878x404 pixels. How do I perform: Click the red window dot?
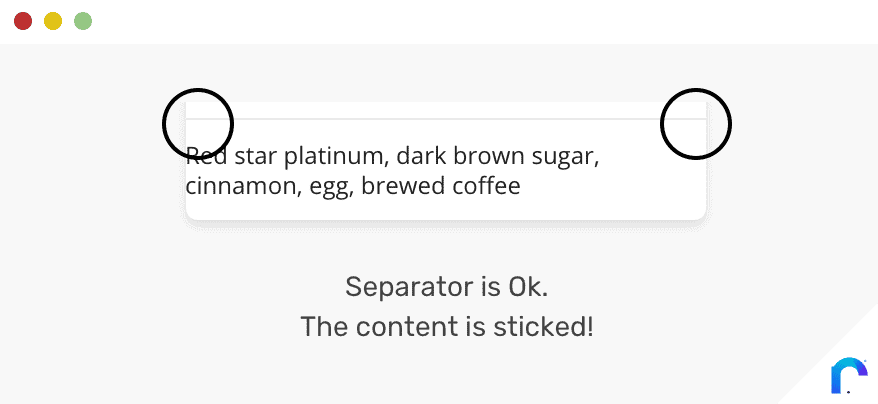click(23, 21)
